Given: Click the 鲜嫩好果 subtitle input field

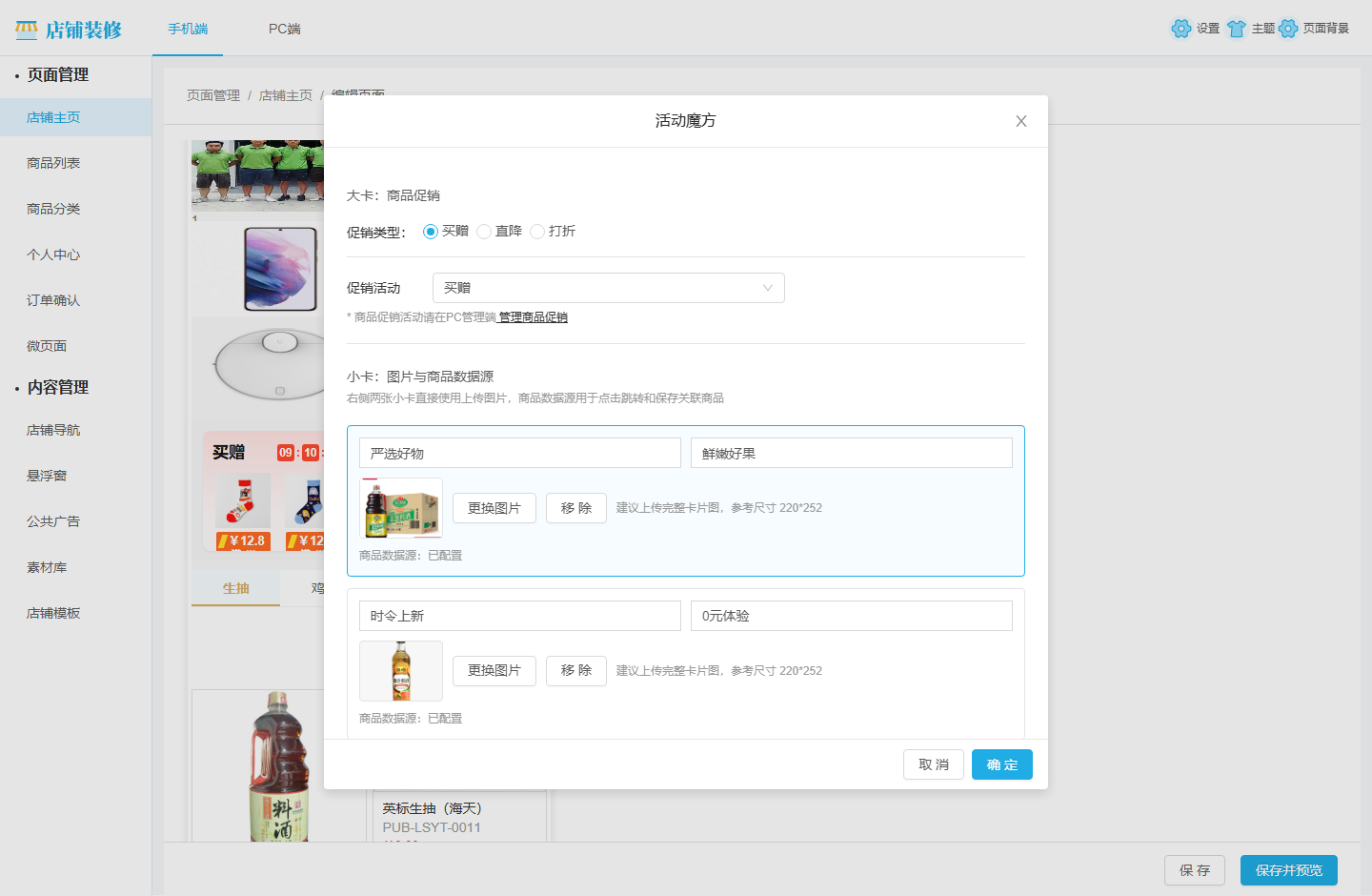Looking at the screenshot, I should tap(852, 453).
